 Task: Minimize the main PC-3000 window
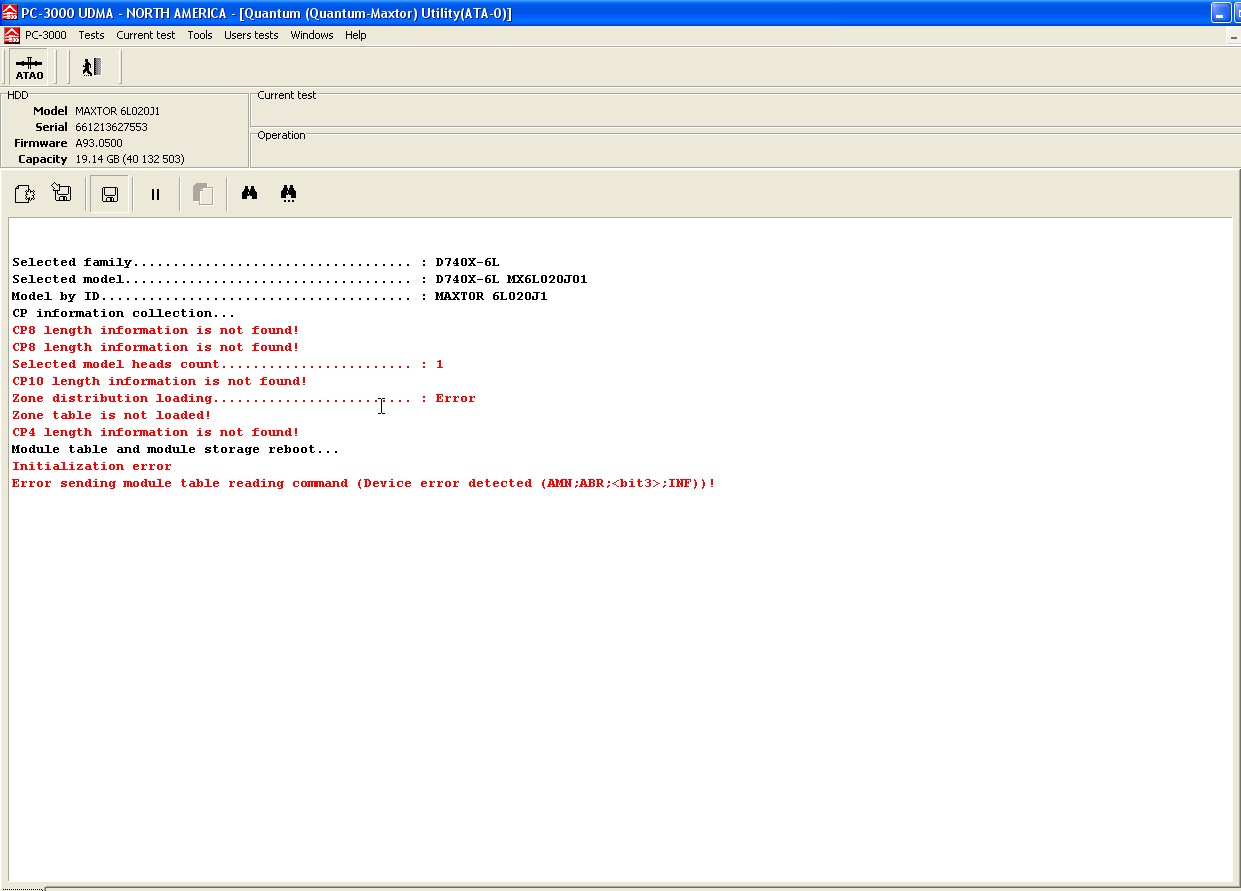click(x=1222, y=13)
